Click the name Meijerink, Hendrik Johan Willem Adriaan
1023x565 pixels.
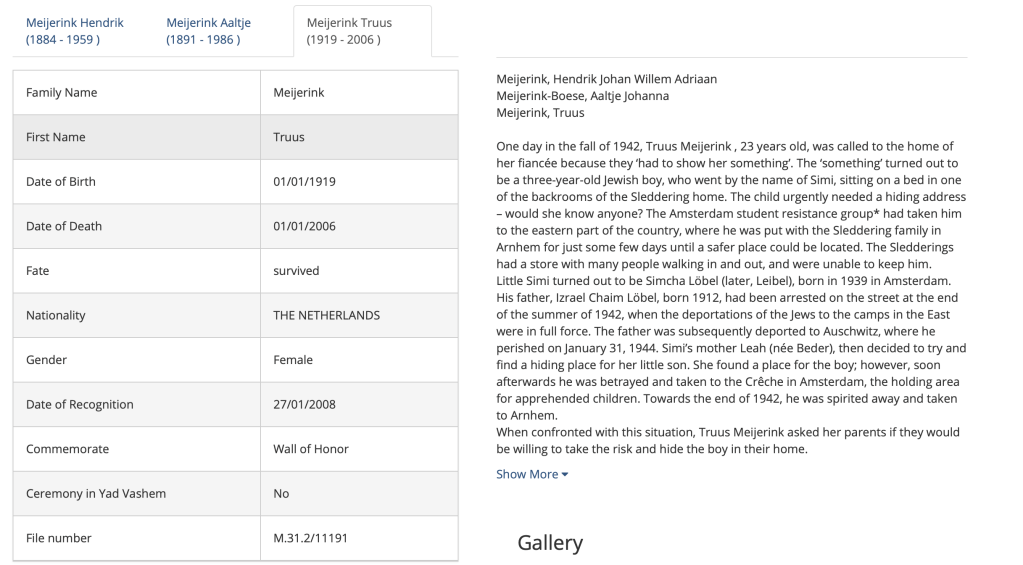[606, 79]
